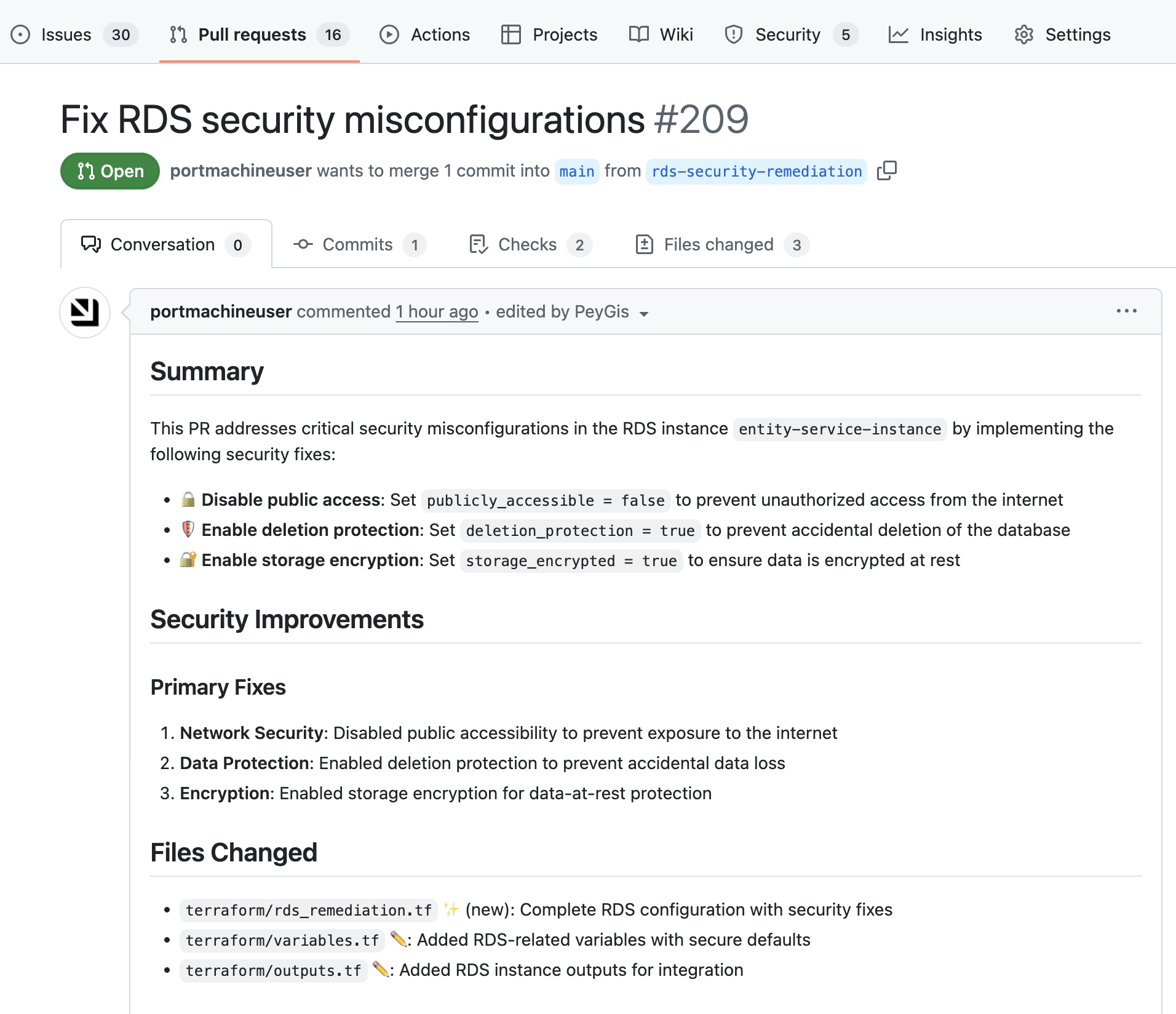Open the rds-security-remediation branch link
The width and height of the screenshot is (1176, 1014).
(x=756, y=171)
